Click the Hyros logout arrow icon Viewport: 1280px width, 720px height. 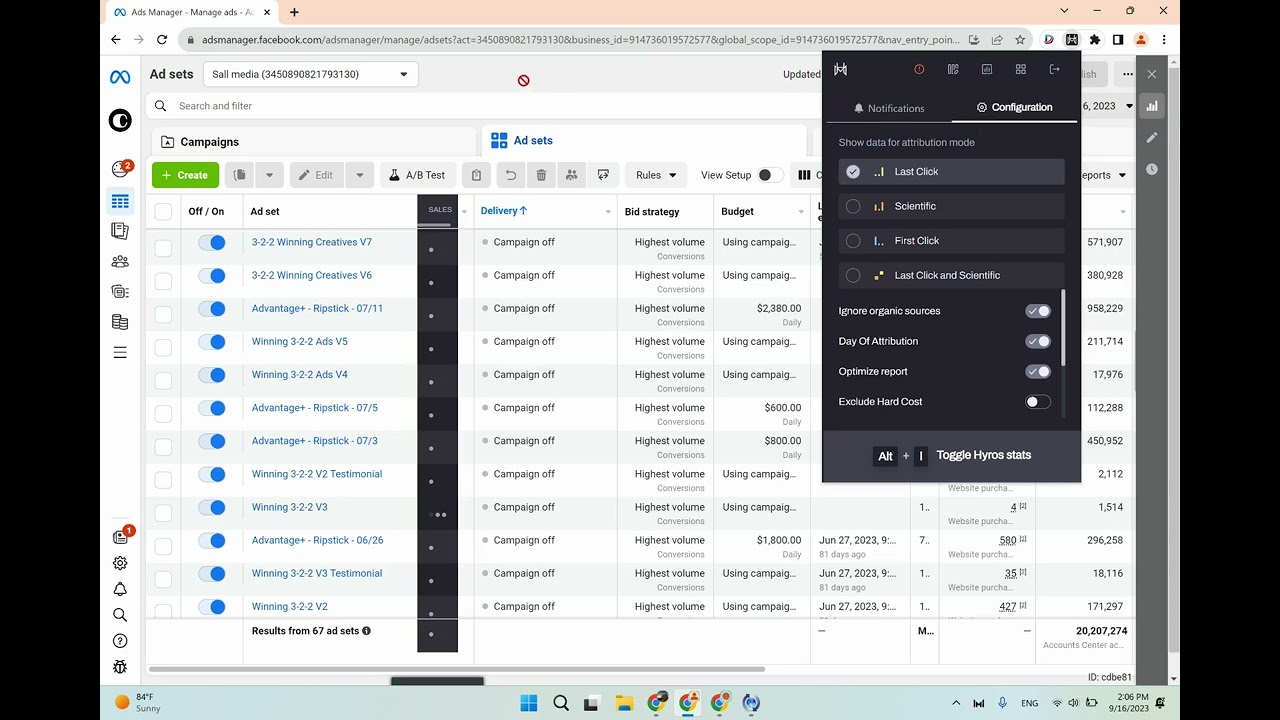tap(1054, 69)
